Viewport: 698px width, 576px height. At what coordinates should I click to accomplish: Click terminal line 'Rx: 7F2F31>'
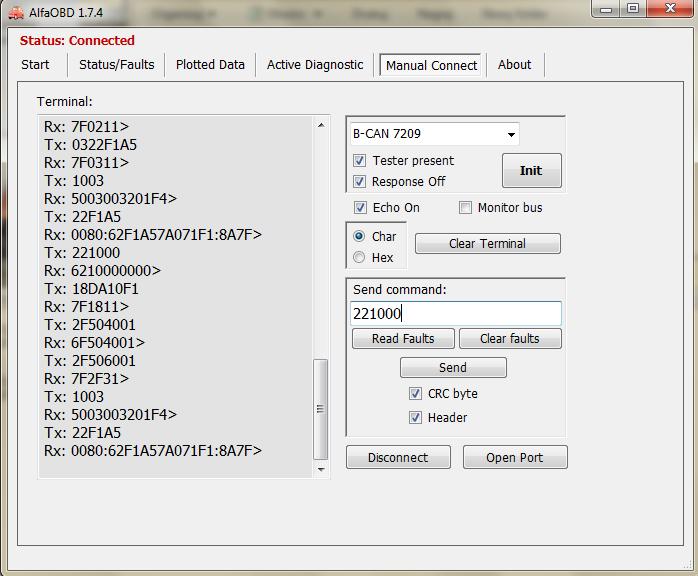click(x=86, y=379)
